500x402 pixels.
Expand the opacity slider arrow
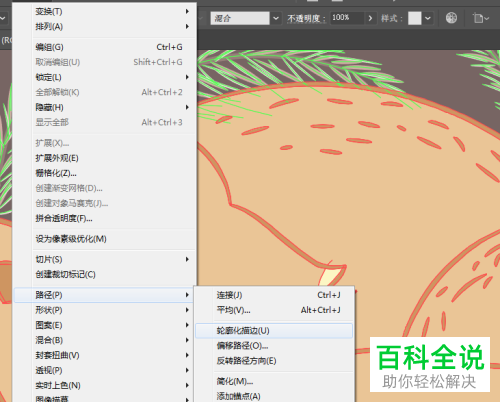pyautogui.click(x=370, y=18)
